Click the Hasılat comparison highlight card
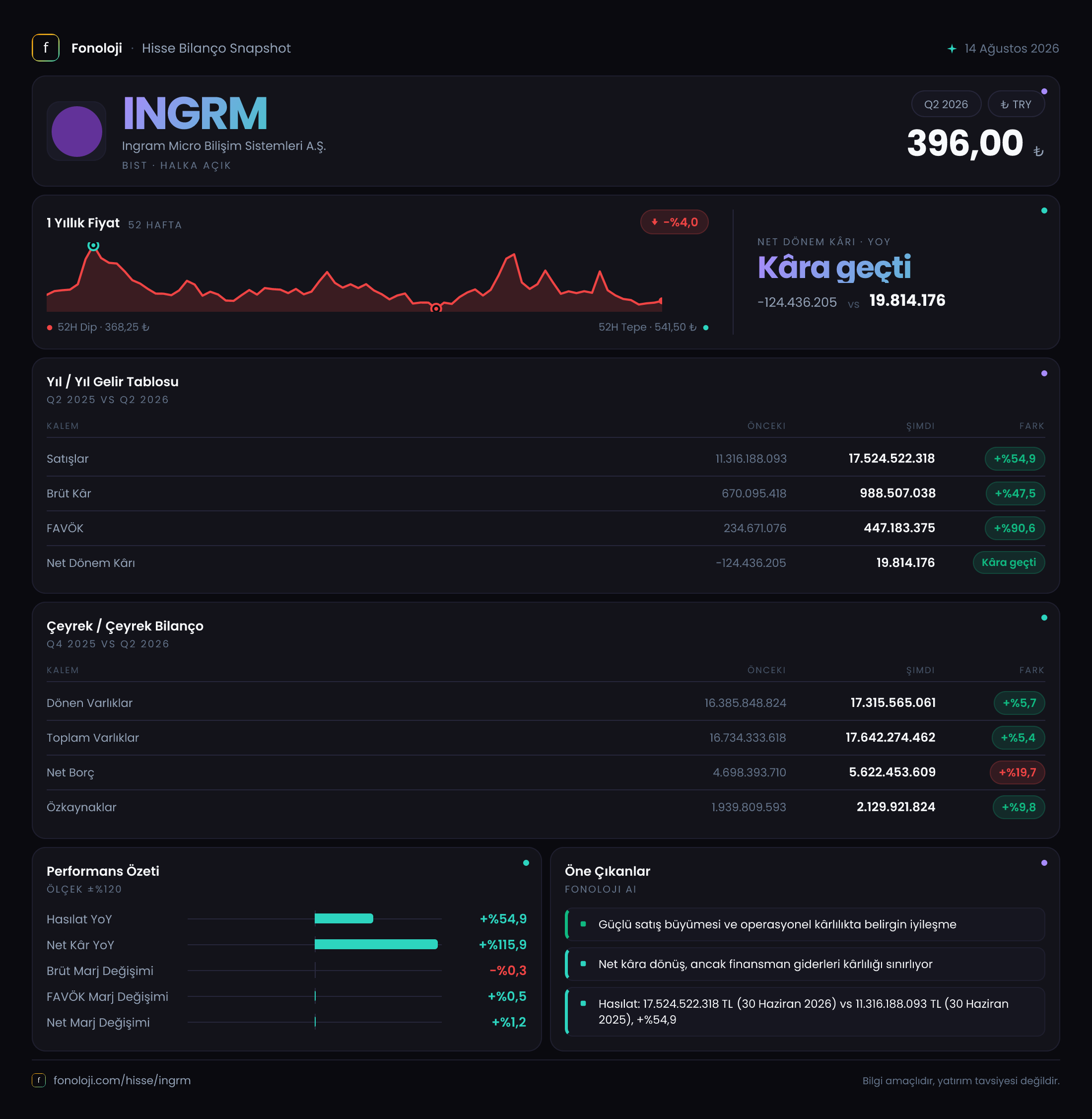The width and height of the screenshot is (1092, 1119). (805, 1012)
